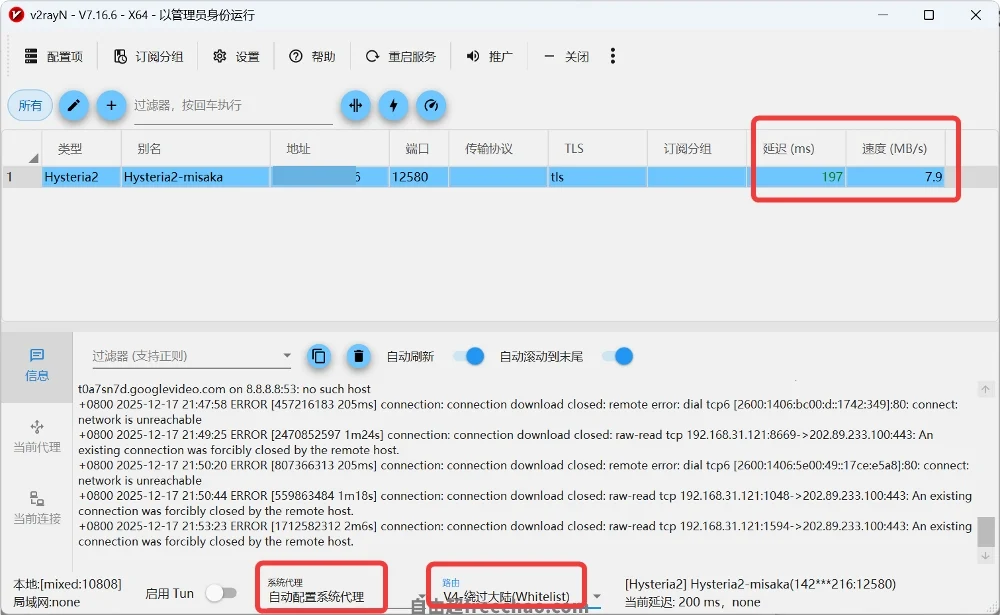Select the 所有 subscription group button
The image size is (1000, 615).
pos(30,105)
